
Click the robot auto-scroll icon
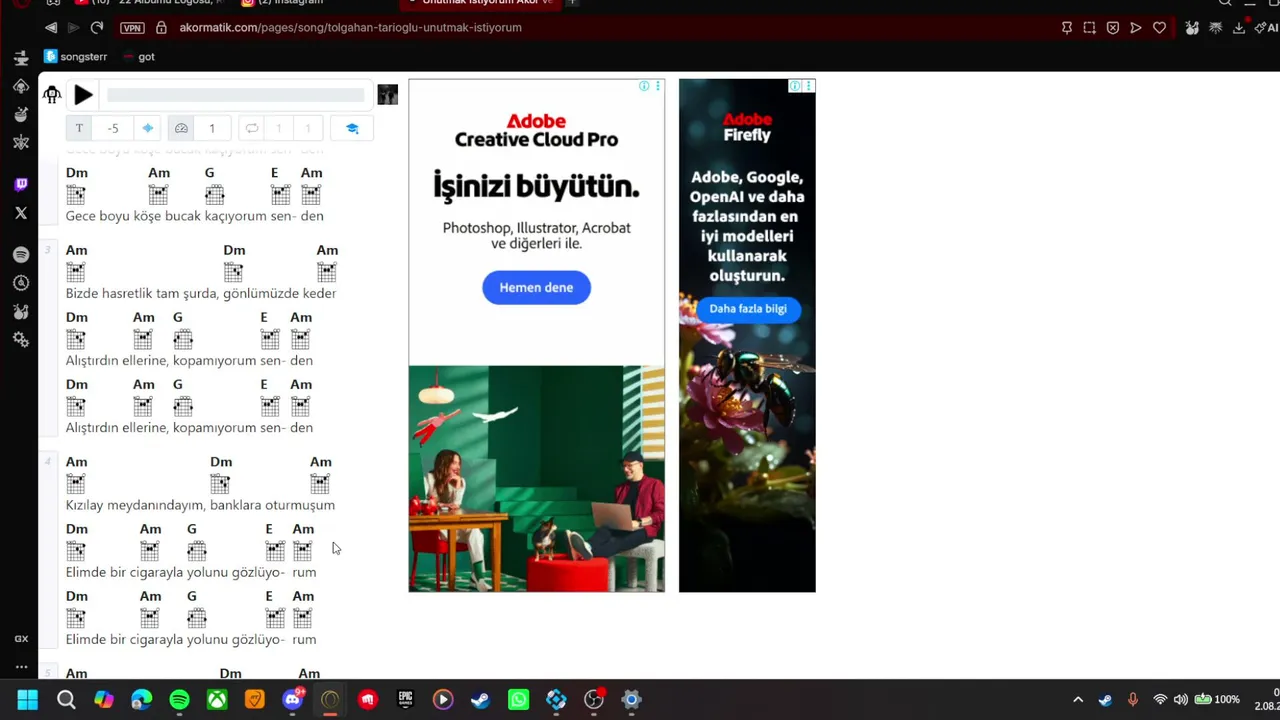pyautogui.click(x=52, y=95)
